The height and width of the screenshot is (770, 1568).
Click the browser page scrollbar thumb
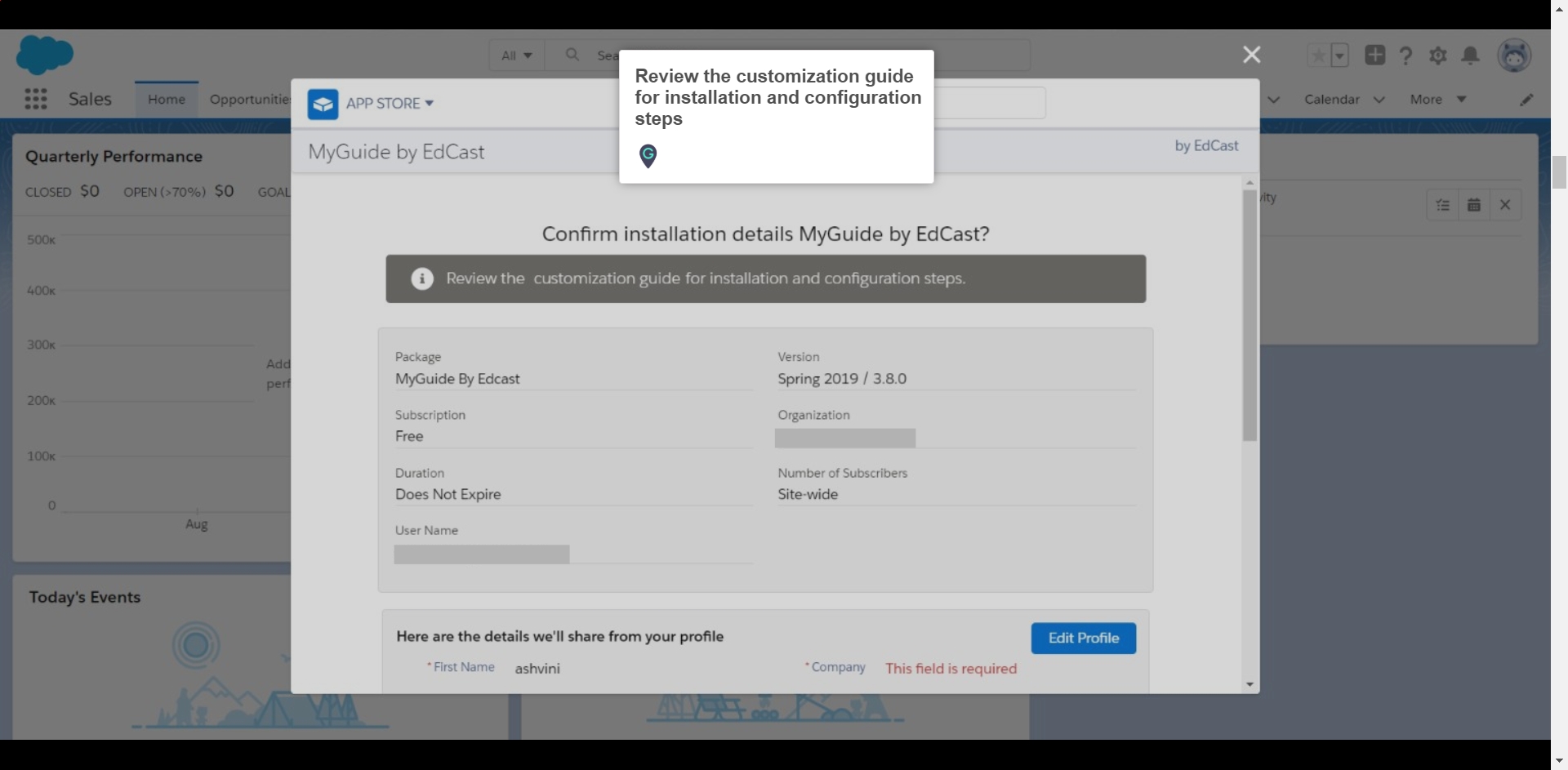(1559, 171)
